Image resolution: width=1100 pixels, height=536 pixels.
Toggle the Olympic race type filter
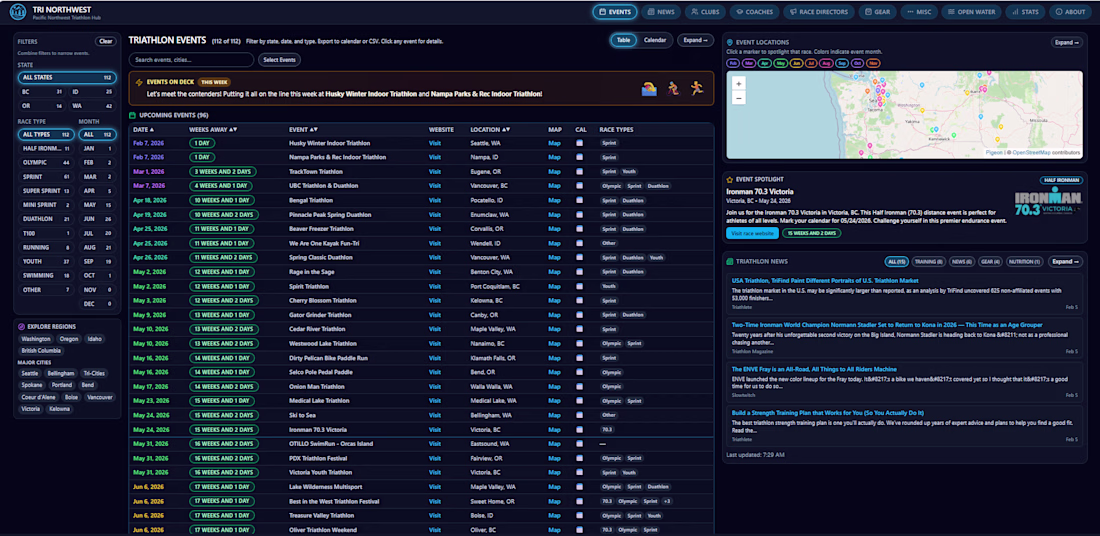pos(46,162)
